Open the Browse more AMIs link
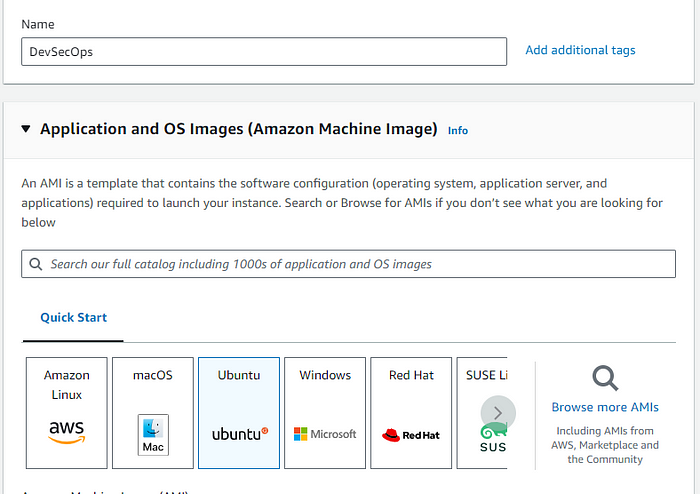The image size is (700, 494). click(x=605, y=407)
